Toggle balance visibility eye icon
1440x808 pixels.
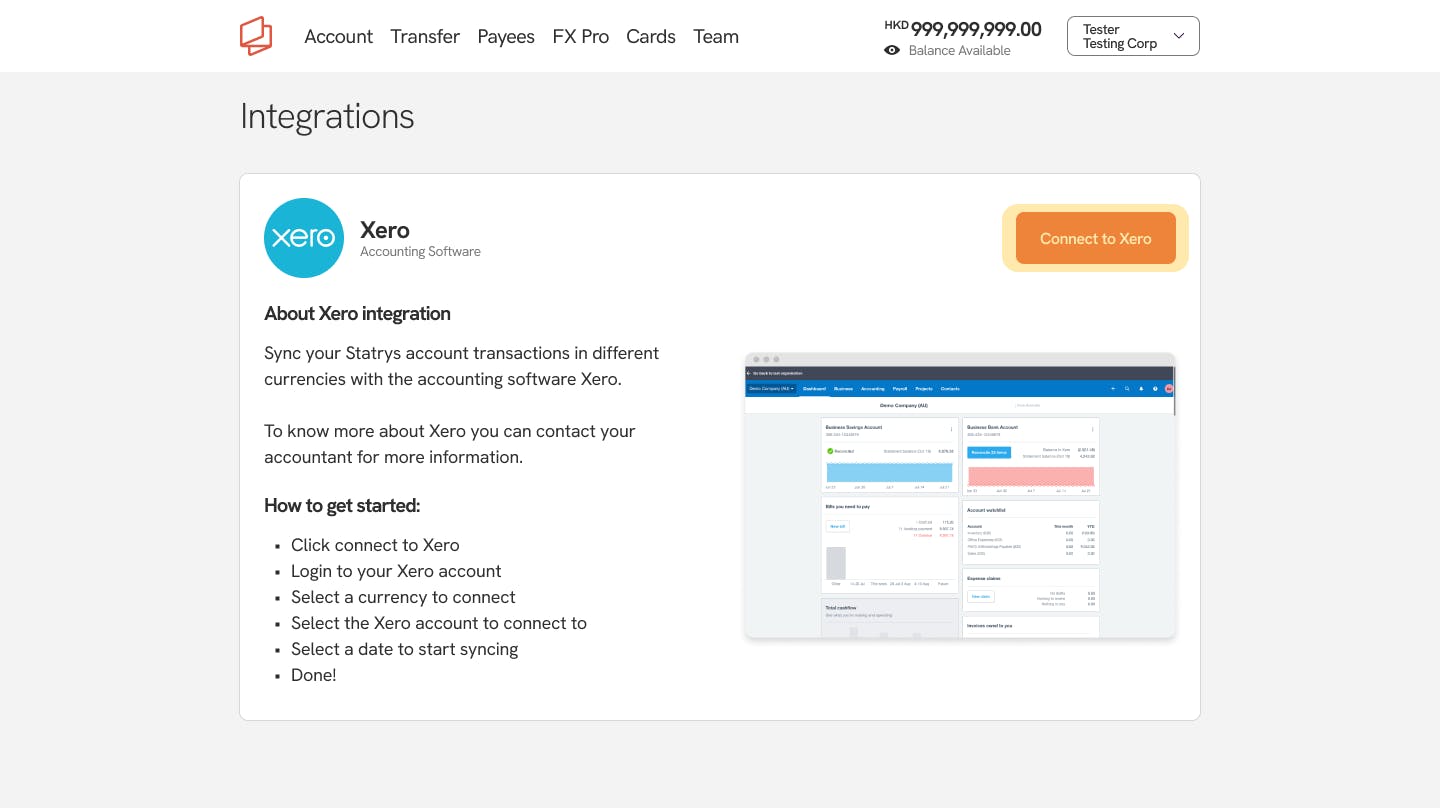tap(892, 50)
